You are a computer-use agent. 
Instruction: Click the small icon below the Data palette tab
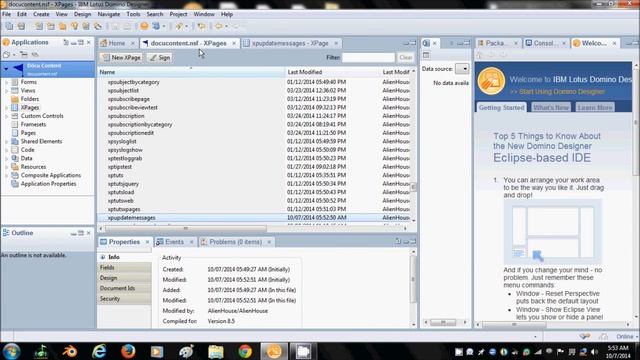pos(426,55)
